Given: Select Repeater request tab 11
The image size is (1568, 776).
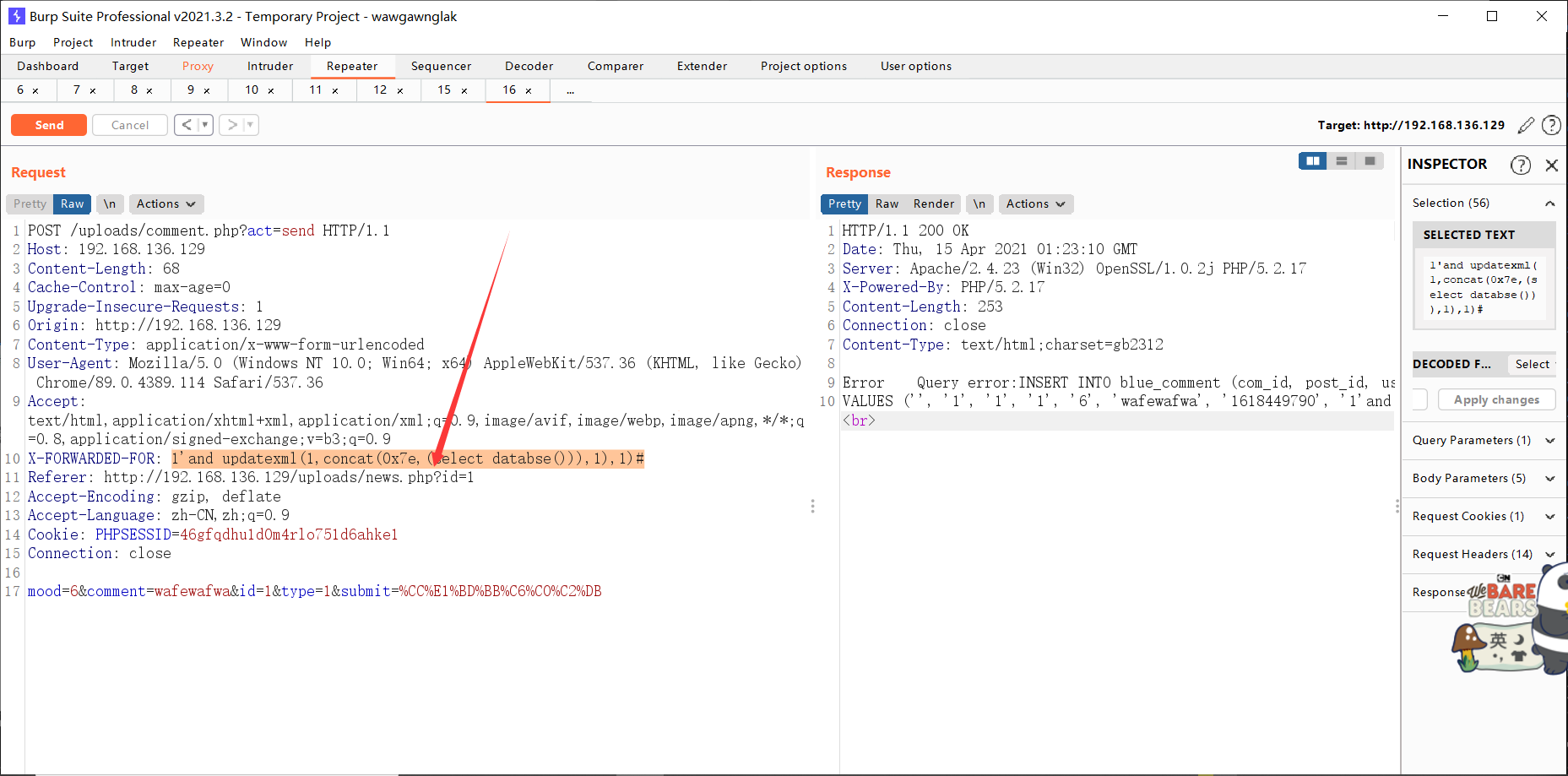Looking at the screenshot, I should [315, 90].
